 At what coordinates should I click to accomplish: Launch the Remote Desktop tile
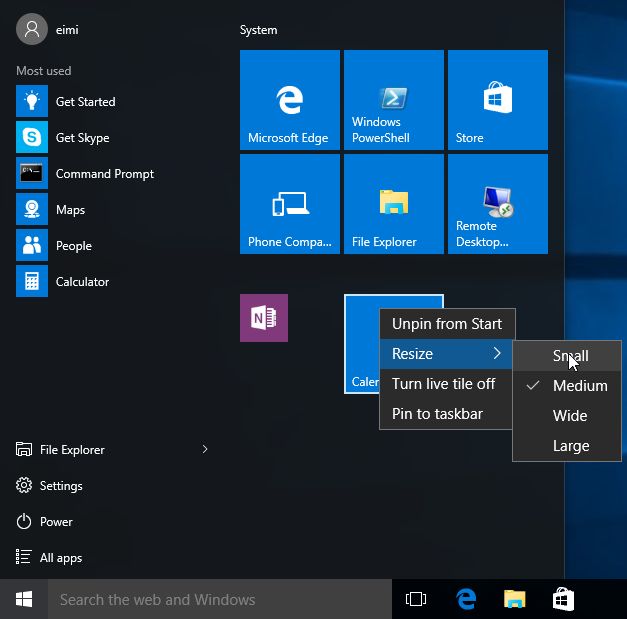click(x=498, y=204)
